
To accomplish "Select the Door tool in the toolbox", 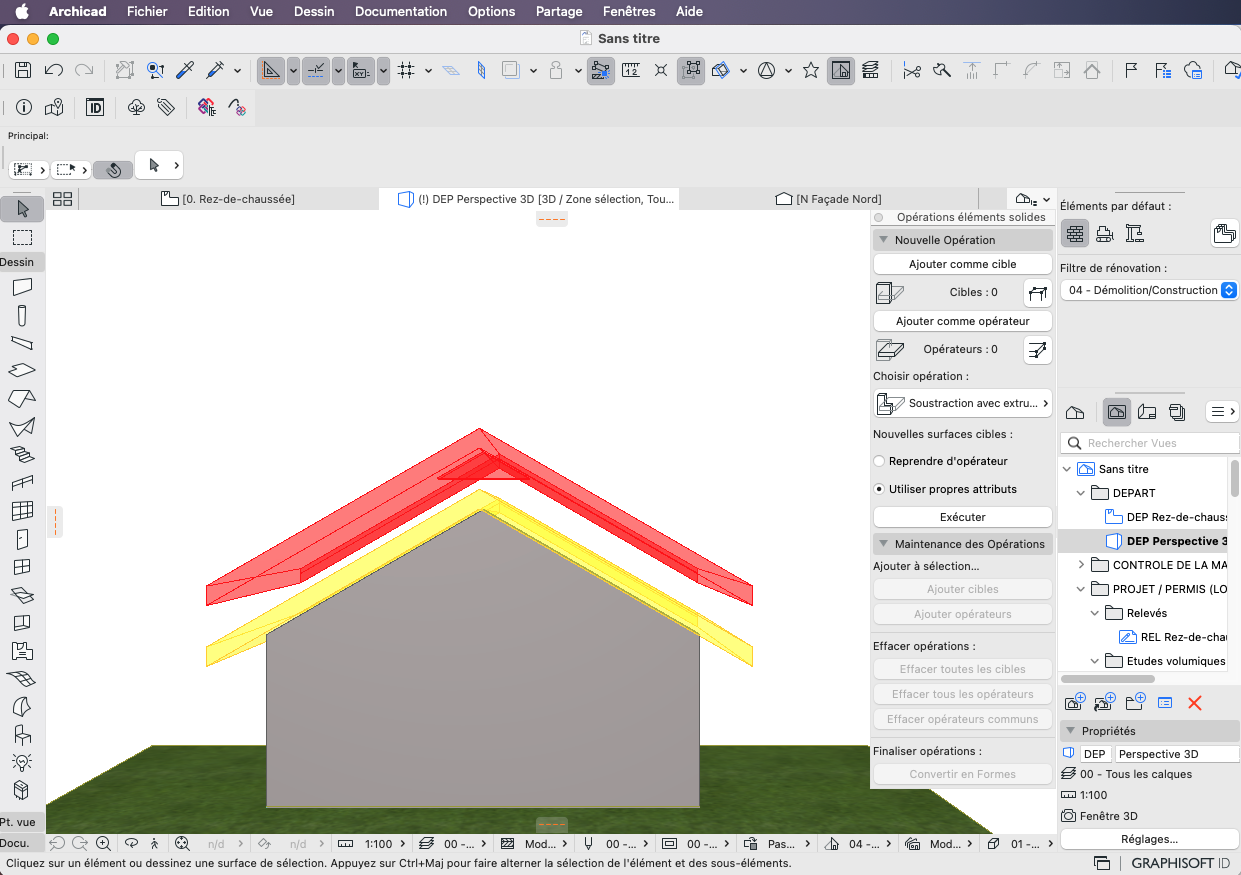I will pyautogui.click(x=22, y=539).
